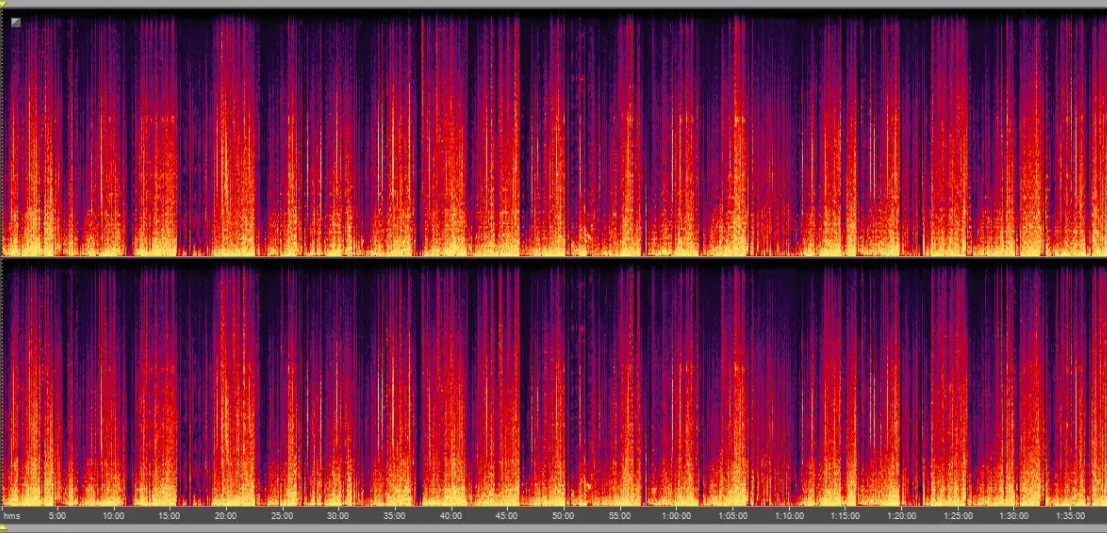Viewport: 1107px width, 533px height.
Task: Jump to 1:30:00 on the time ruler
Action: point(1014,516)
